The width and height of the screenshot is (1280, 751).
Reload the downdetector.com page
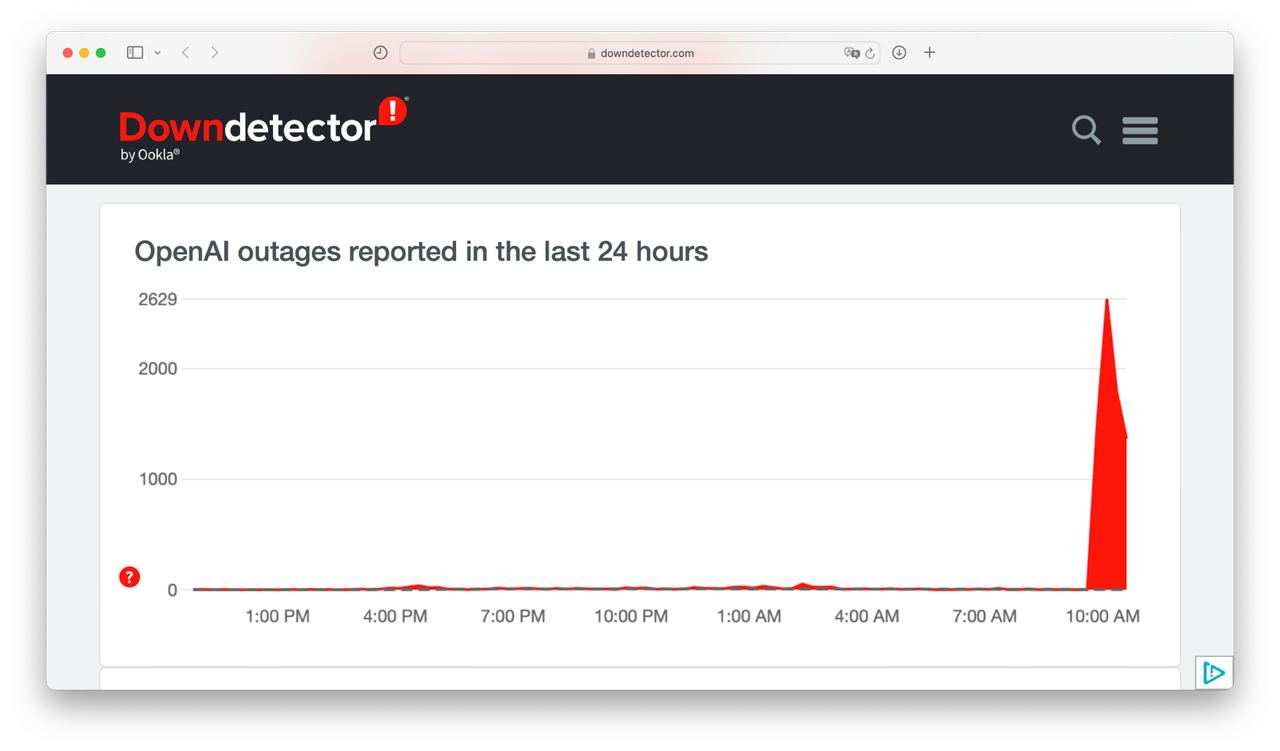[x=870, y=53]
